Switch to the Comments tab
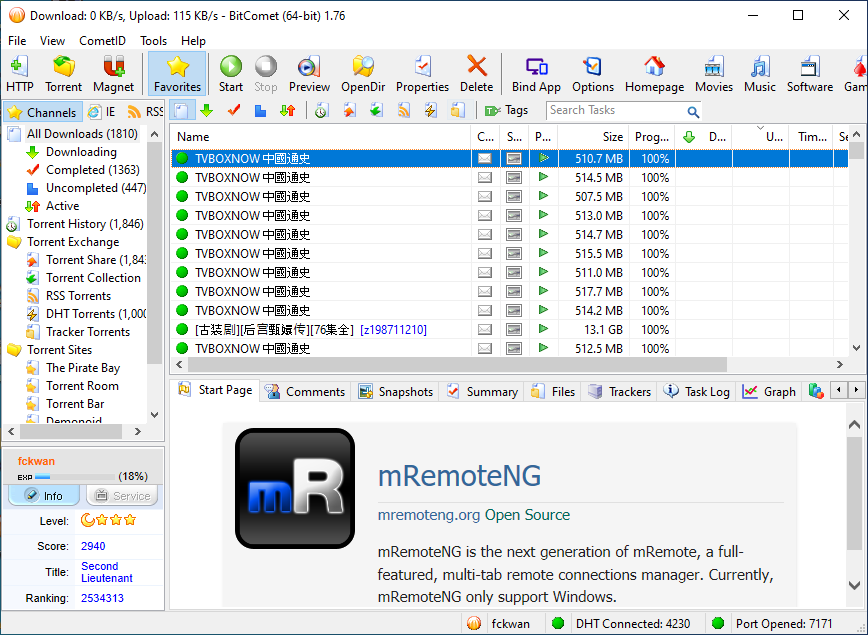This screenshot has height=635, width=868. pyautogui.click(x=305, y=391)
